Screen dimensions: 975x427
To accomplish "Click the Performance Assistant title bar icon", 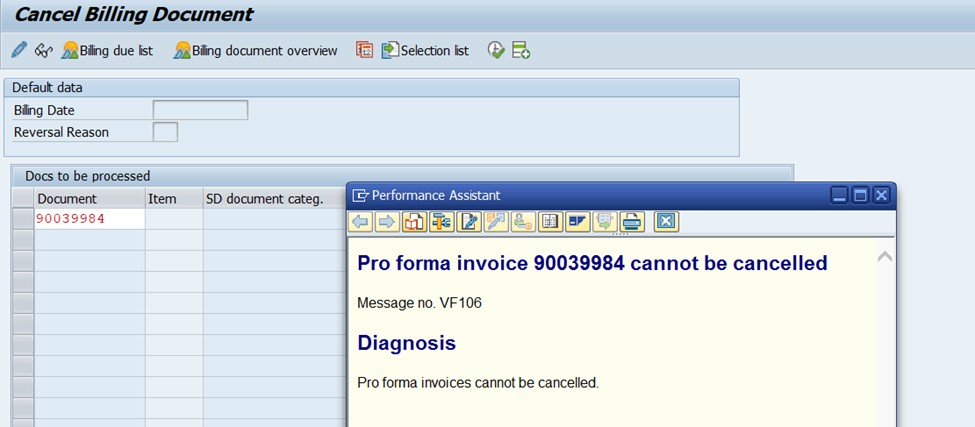I will pos(360,196).
